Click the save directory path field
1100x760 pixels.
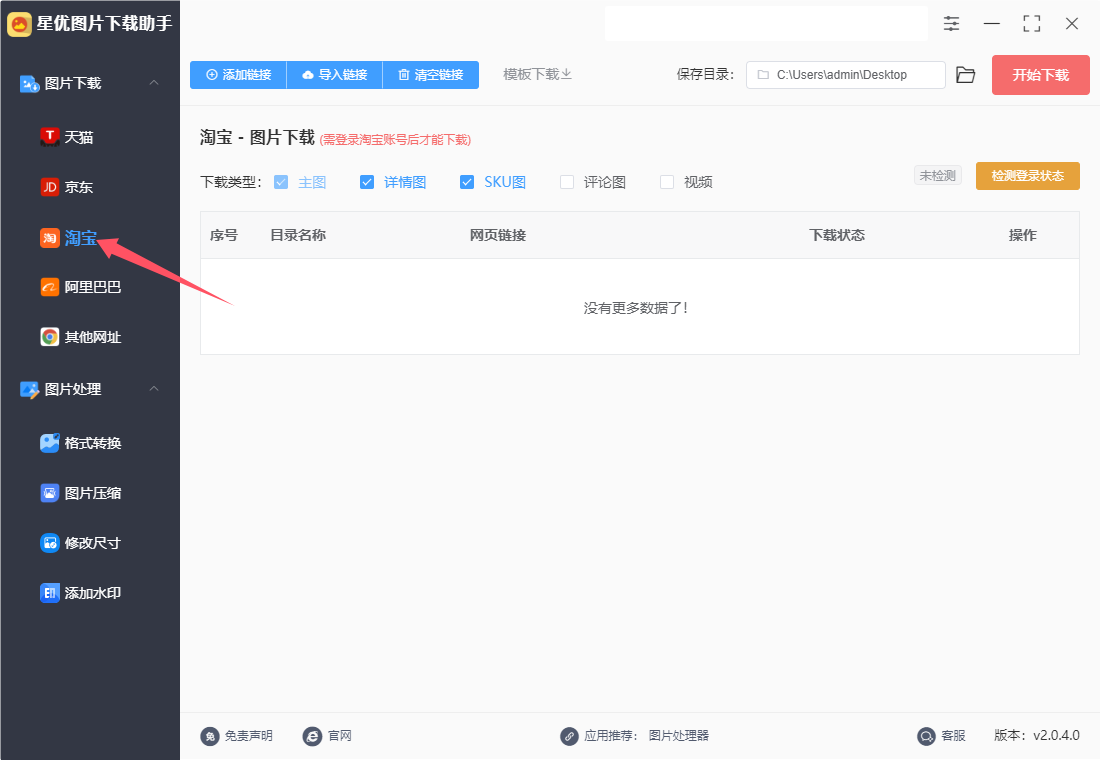(845, 75)
